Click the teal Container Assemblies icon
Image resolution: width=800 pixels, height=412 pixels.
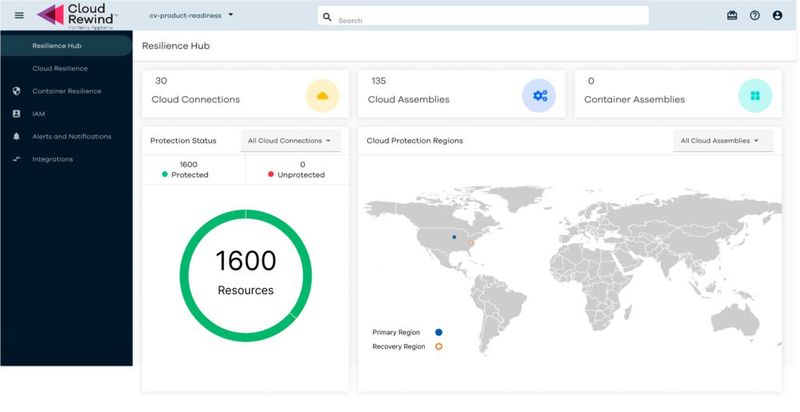[755, 95]
